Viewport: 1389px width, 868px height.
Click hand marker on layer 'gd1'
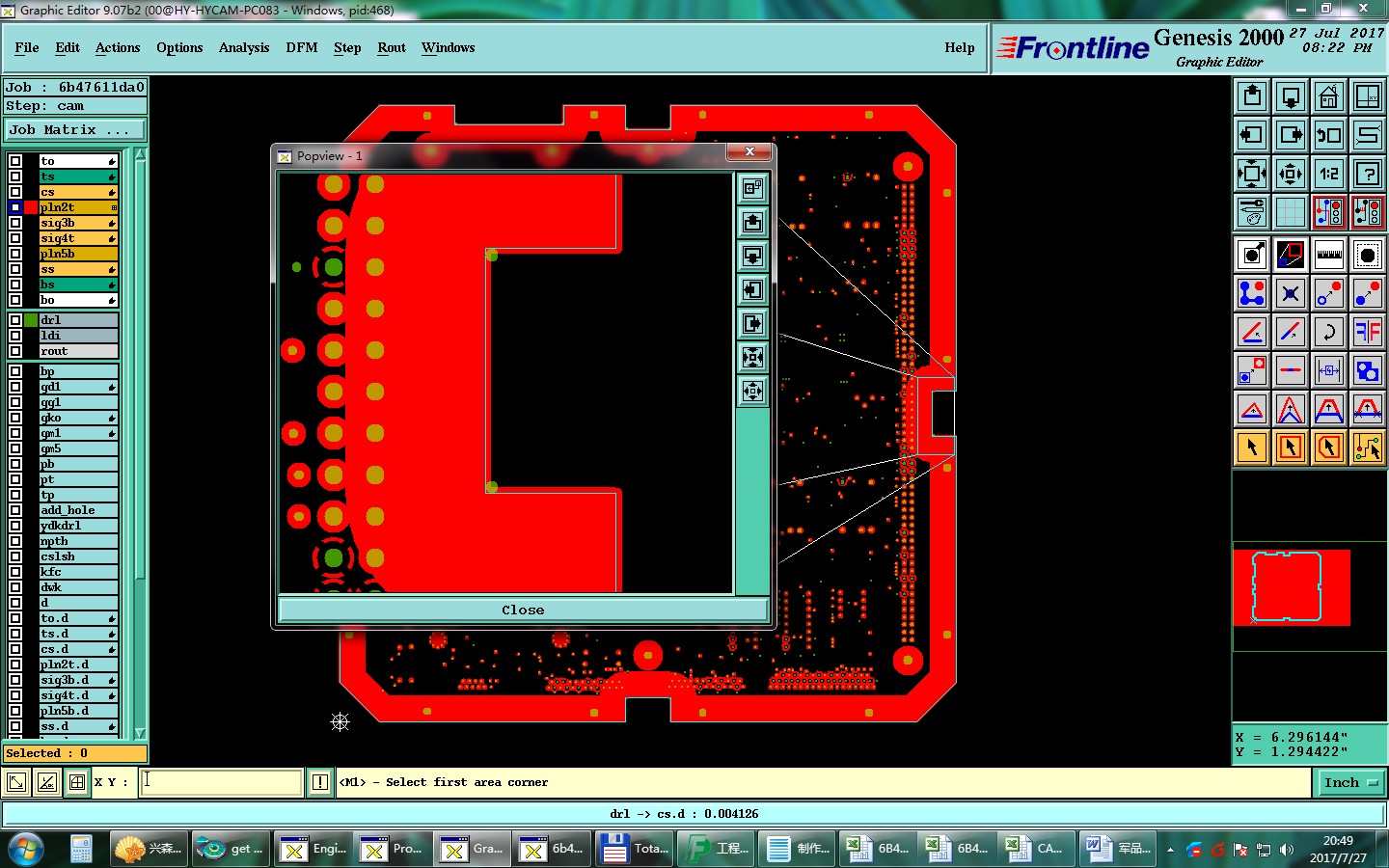pyautogui.click(x=112, y=387)
